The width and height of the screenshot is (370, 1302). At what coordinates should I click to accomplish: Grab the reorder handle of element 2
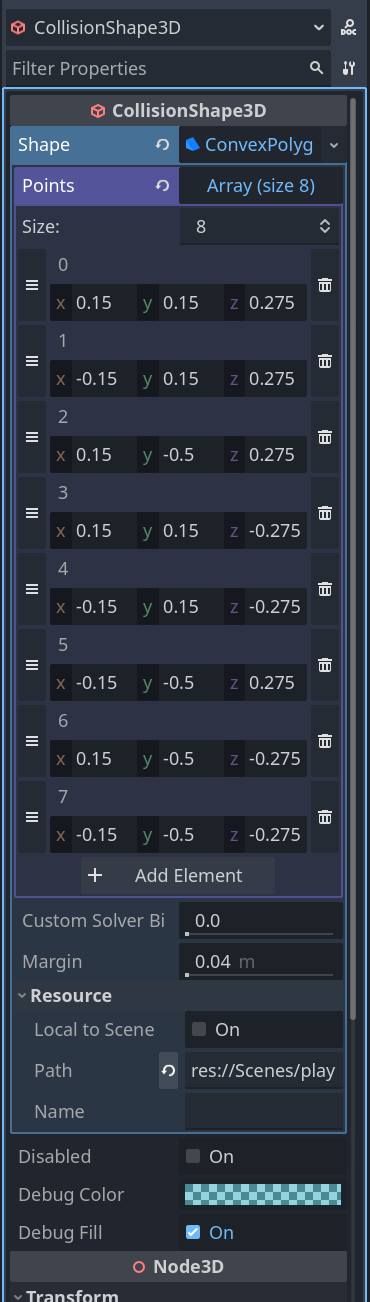(32, 437)
